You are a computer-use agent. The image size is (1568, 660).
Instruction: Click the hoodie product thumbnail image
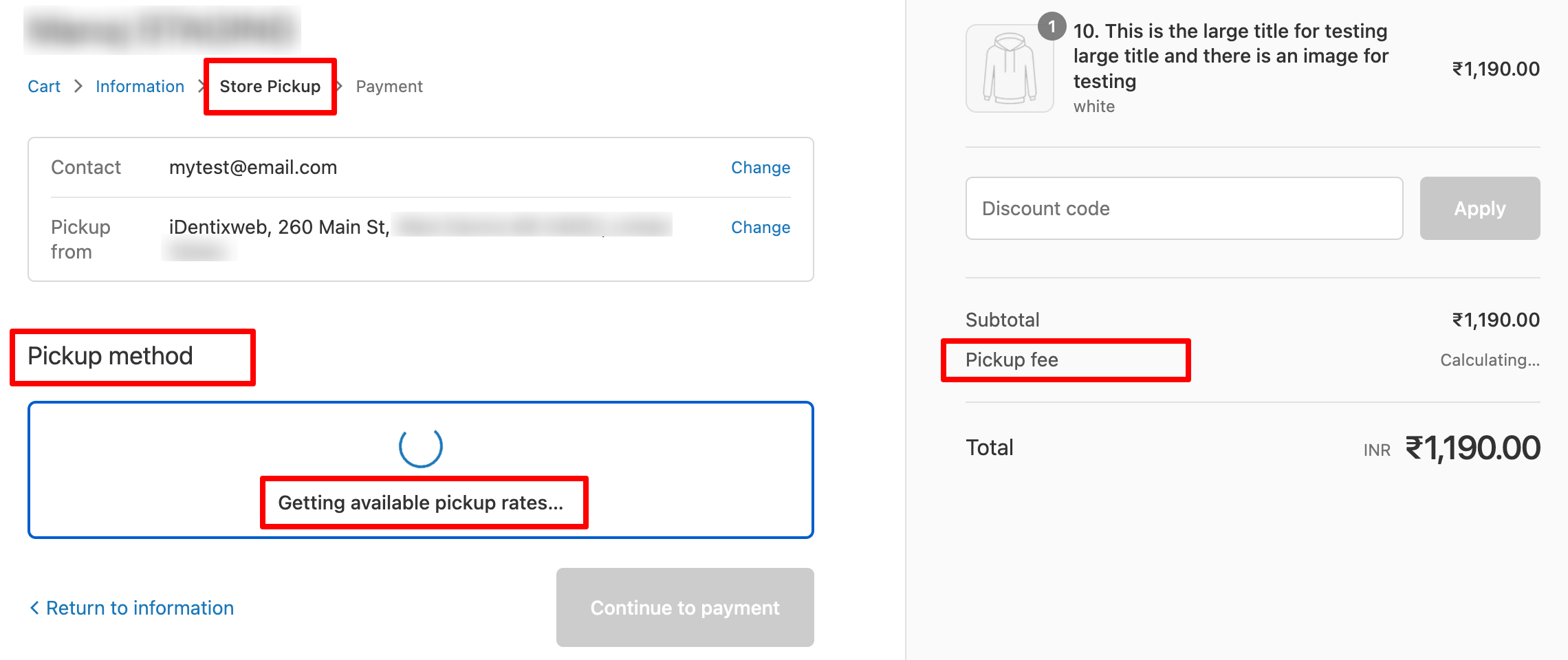[x=1010, y=69]
